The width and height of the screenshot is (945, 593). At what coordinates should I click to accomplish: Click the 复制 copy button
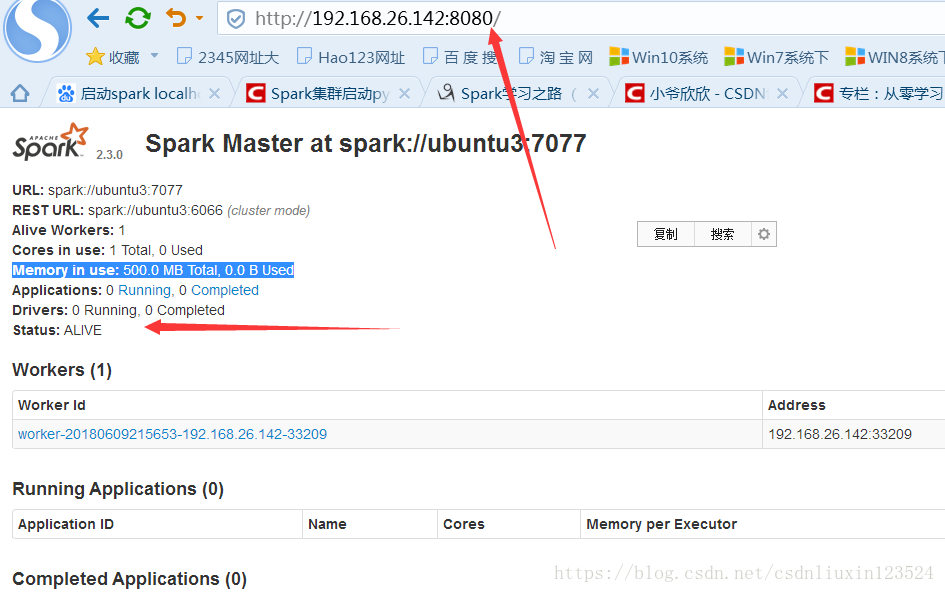pos(666,234)
